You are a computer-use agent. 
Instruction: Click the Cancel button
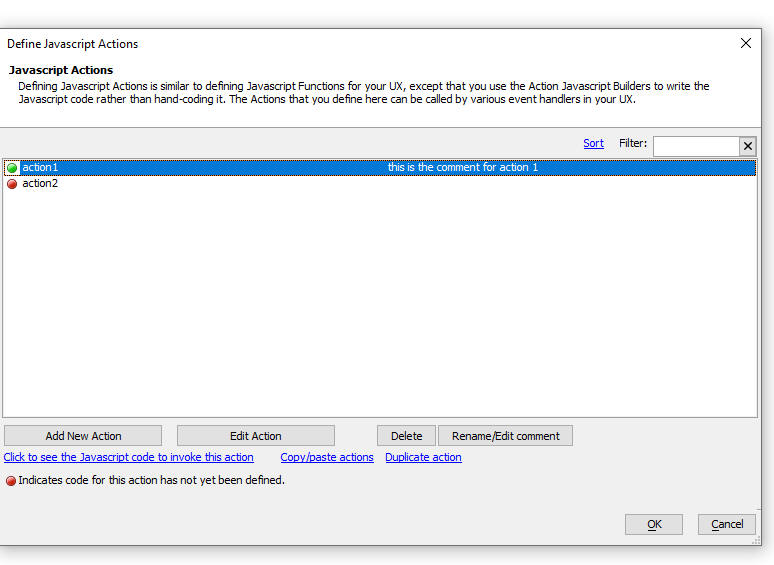click(x=727, y=524)
